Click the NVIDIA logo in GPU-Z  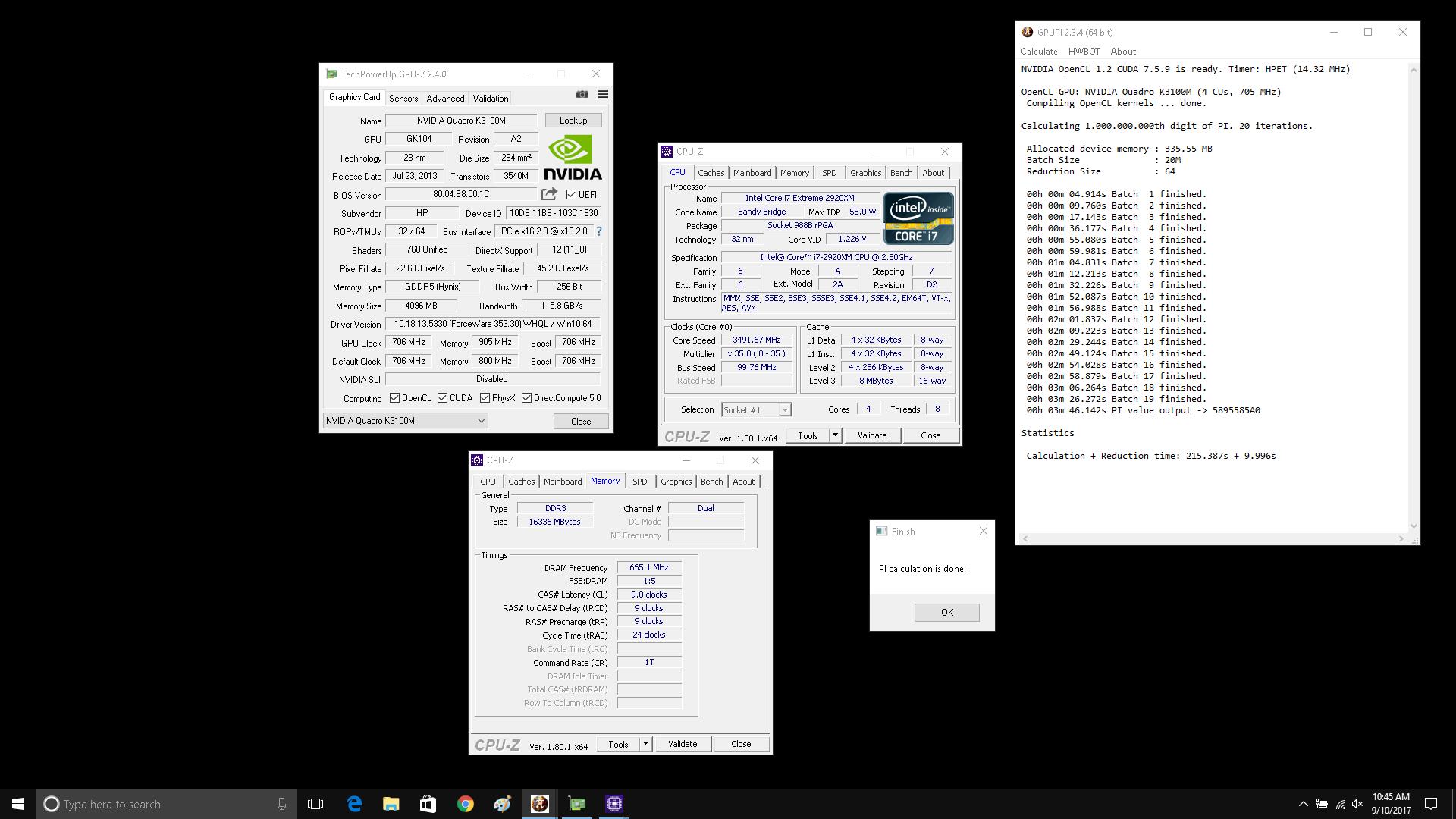click(573, 157)
